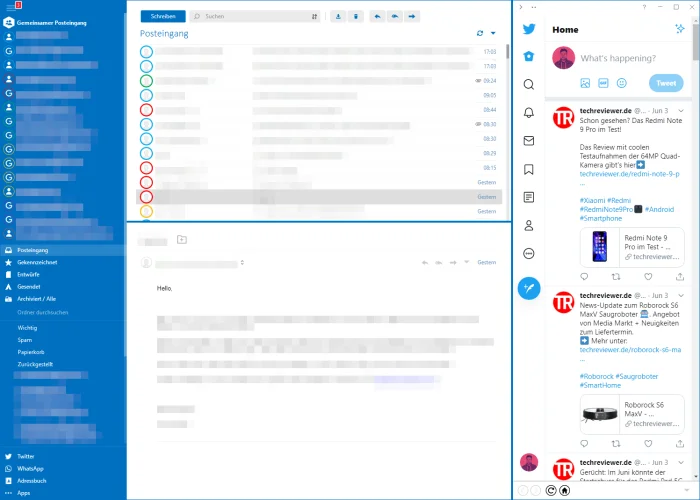Open the hamburger menu in the sidebar
The image size is (700, 500).
[10, 6]
